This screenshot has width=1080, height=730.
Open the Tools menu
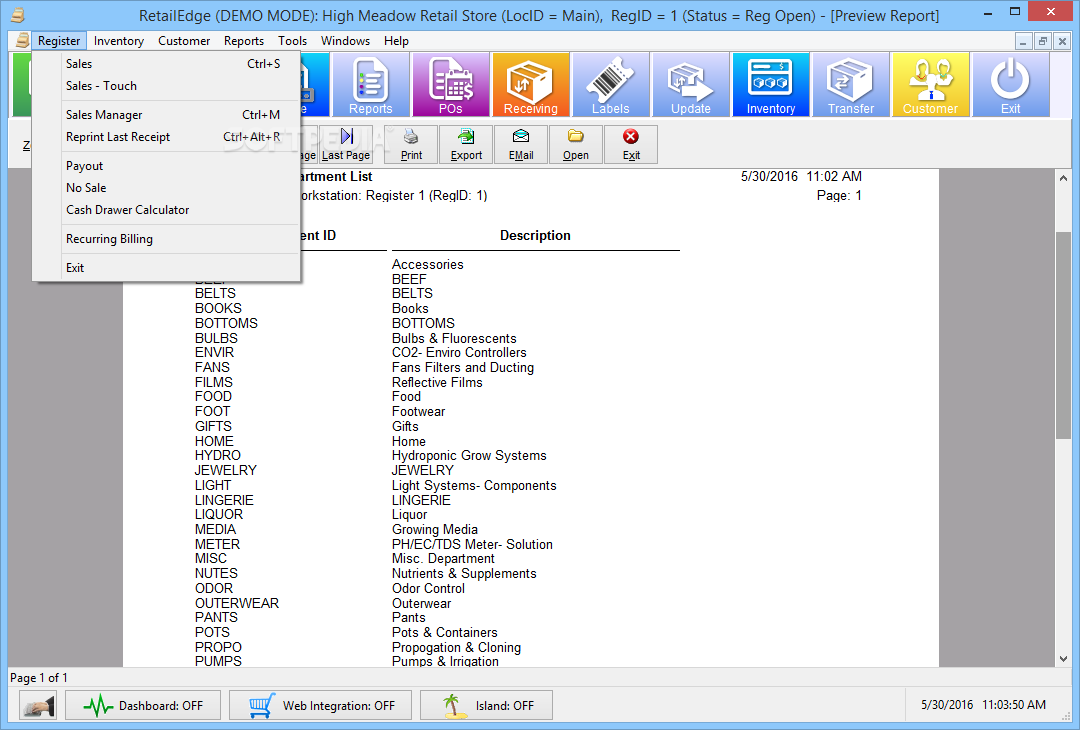(293, 41)
